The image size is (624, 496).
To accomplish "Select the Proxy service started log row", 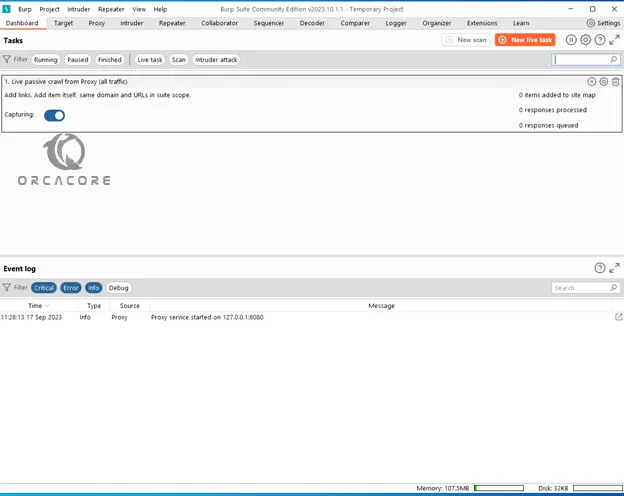I will click(311, 317).
